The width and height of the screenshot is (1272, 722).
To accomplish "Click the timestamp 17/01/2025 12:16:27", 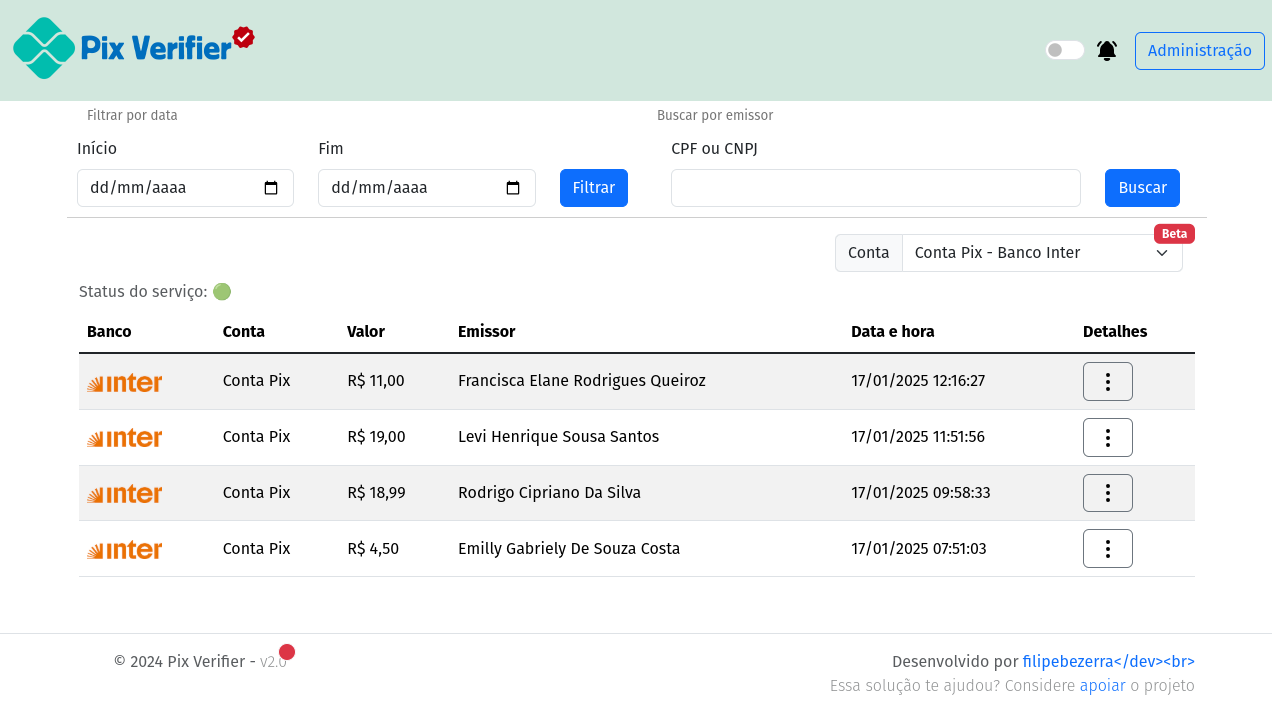I will click(x=918, y=381).
